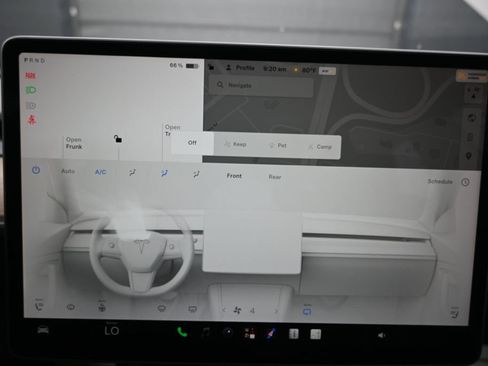Tap the LO cabin temperature setting

coord(112,331)
